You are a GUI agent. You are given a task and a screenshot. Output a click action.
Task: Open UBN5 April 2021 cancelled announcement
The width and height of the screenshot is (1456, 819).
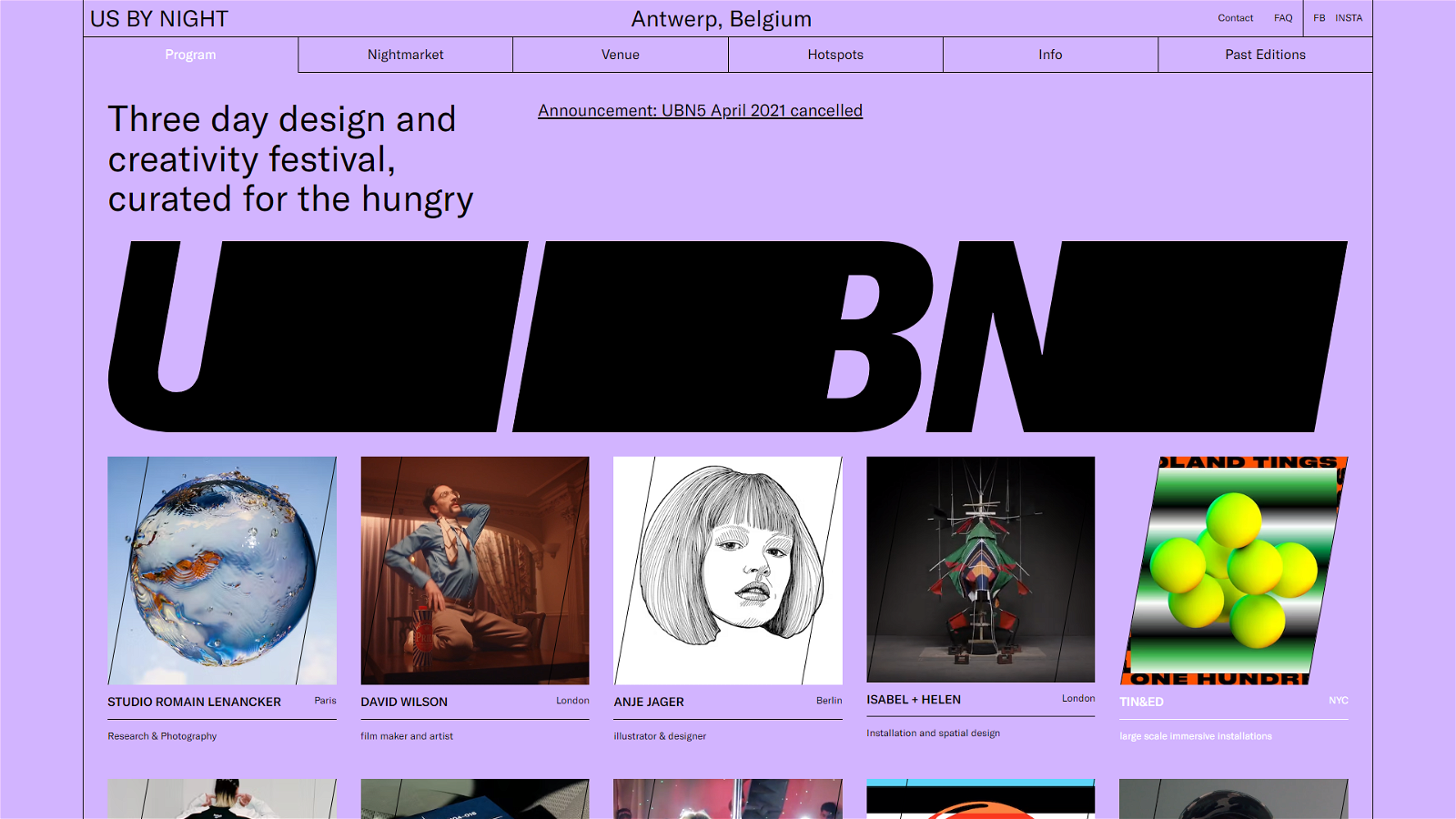[x=700, y=110]
